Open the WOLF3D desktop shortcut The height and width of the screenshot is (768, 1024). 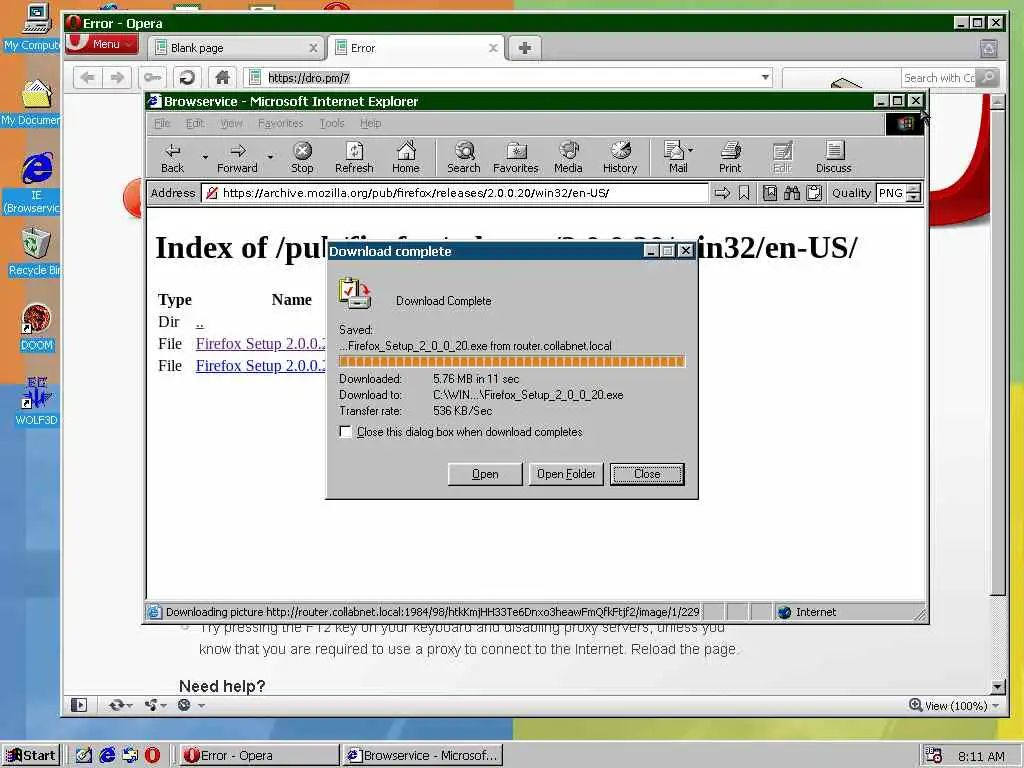37,401
